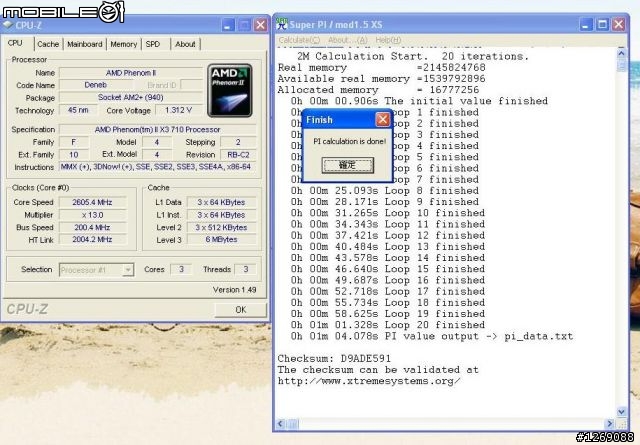Viewport: 640px width, 445px height.
Task: Click the scroll down arrow in Super PI
Action: pyautogui.click(x=621, y=412)
